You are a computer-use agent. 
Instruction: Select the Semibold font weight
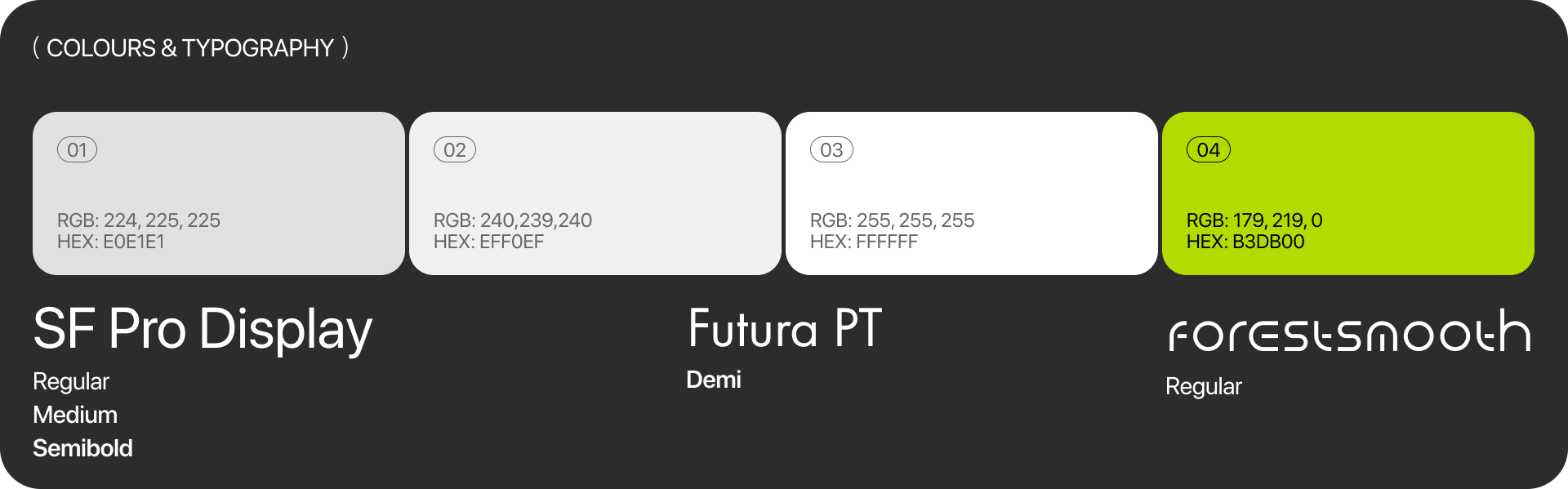(82, 448)
